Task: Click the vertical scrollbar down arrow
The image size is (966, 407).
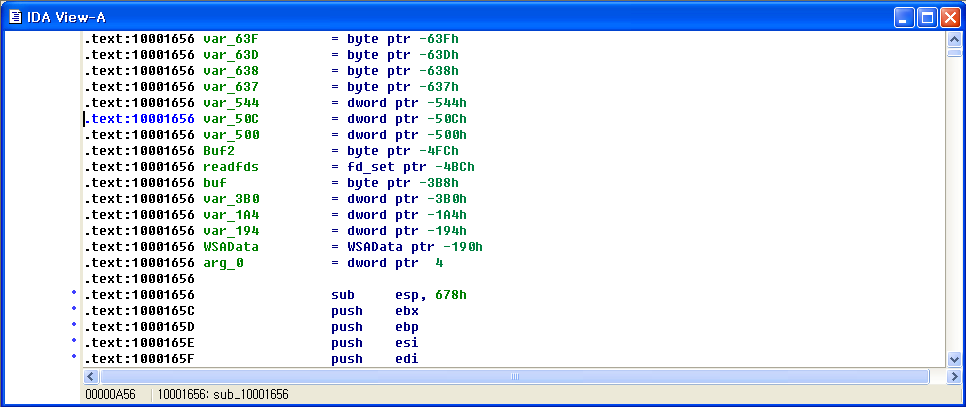Action: [954, 360]
